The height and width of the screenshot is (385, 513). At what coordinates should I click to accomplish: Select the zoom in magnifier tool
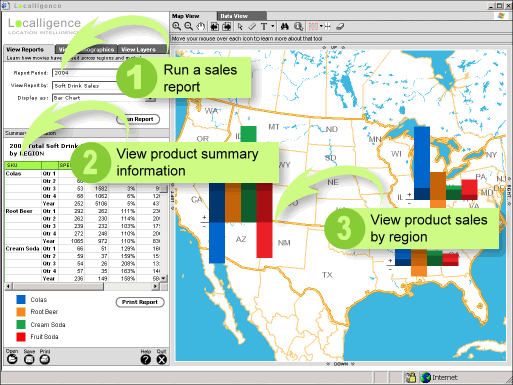coord(176,27)
